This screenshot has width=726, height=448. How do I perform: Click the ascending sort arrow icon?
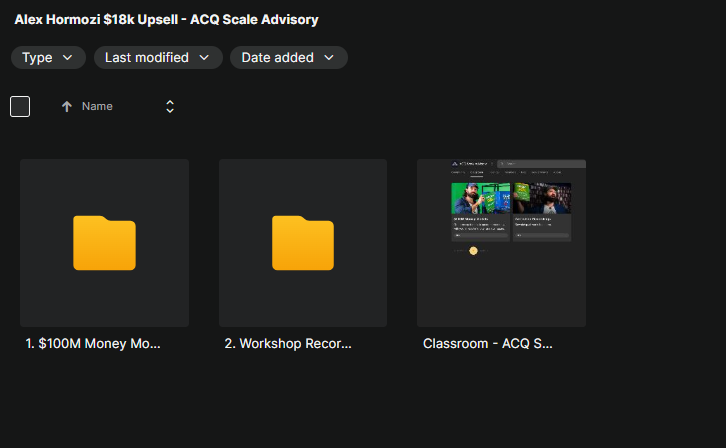[67, 106]
